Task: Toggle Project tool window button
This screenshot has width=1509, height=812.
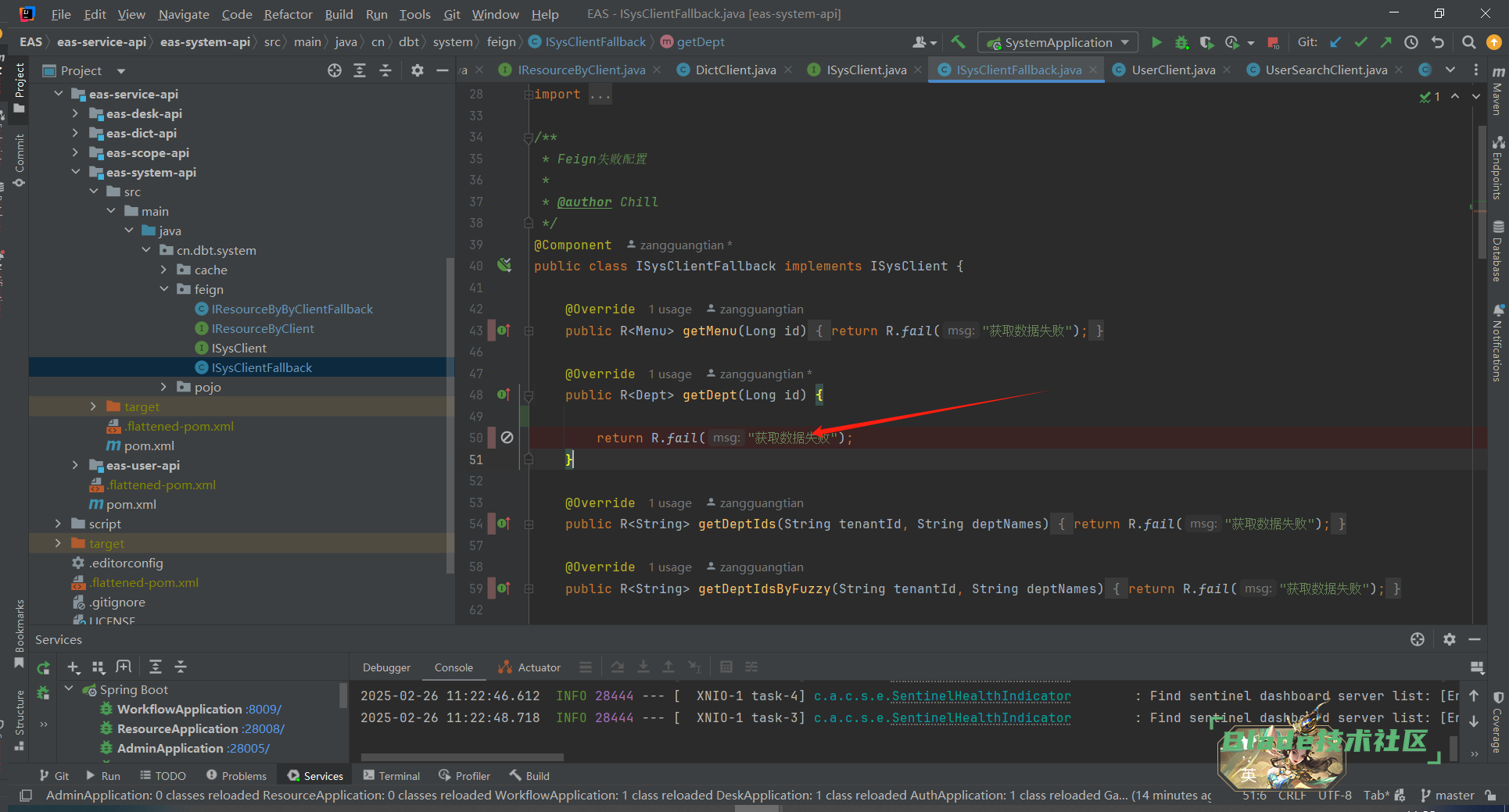Action: click(x=20, y=88)
